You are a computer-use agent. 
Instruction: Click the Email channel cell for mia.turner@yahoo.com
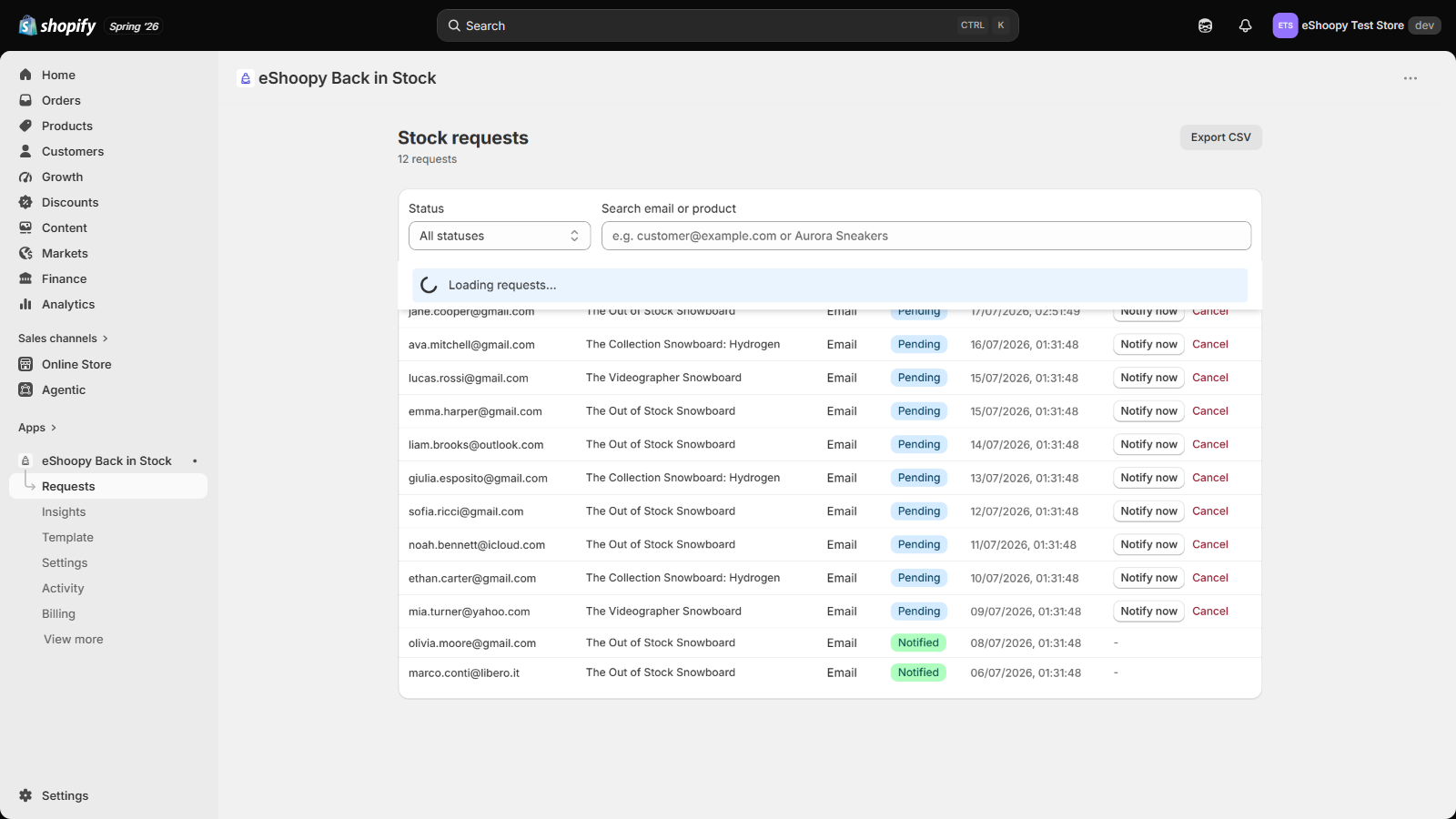pyautogui.click(x=842, y=612)
